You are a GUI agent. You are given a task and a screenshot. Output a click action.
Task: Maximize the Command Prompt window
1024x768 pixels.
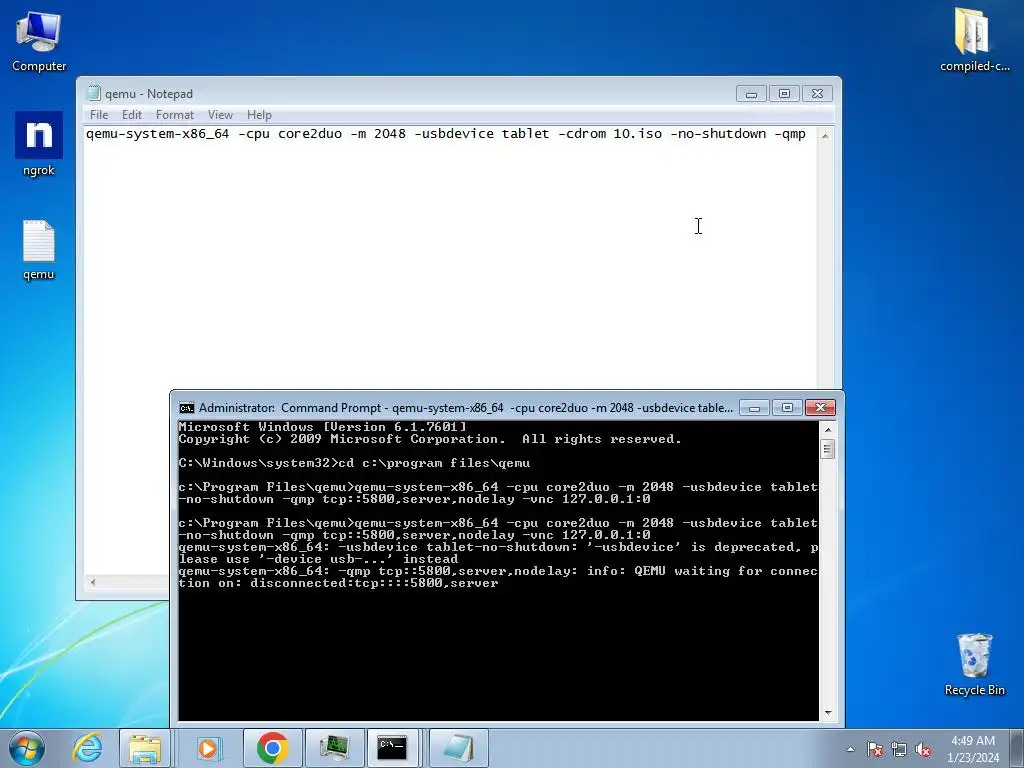click(x=787, y=408)
